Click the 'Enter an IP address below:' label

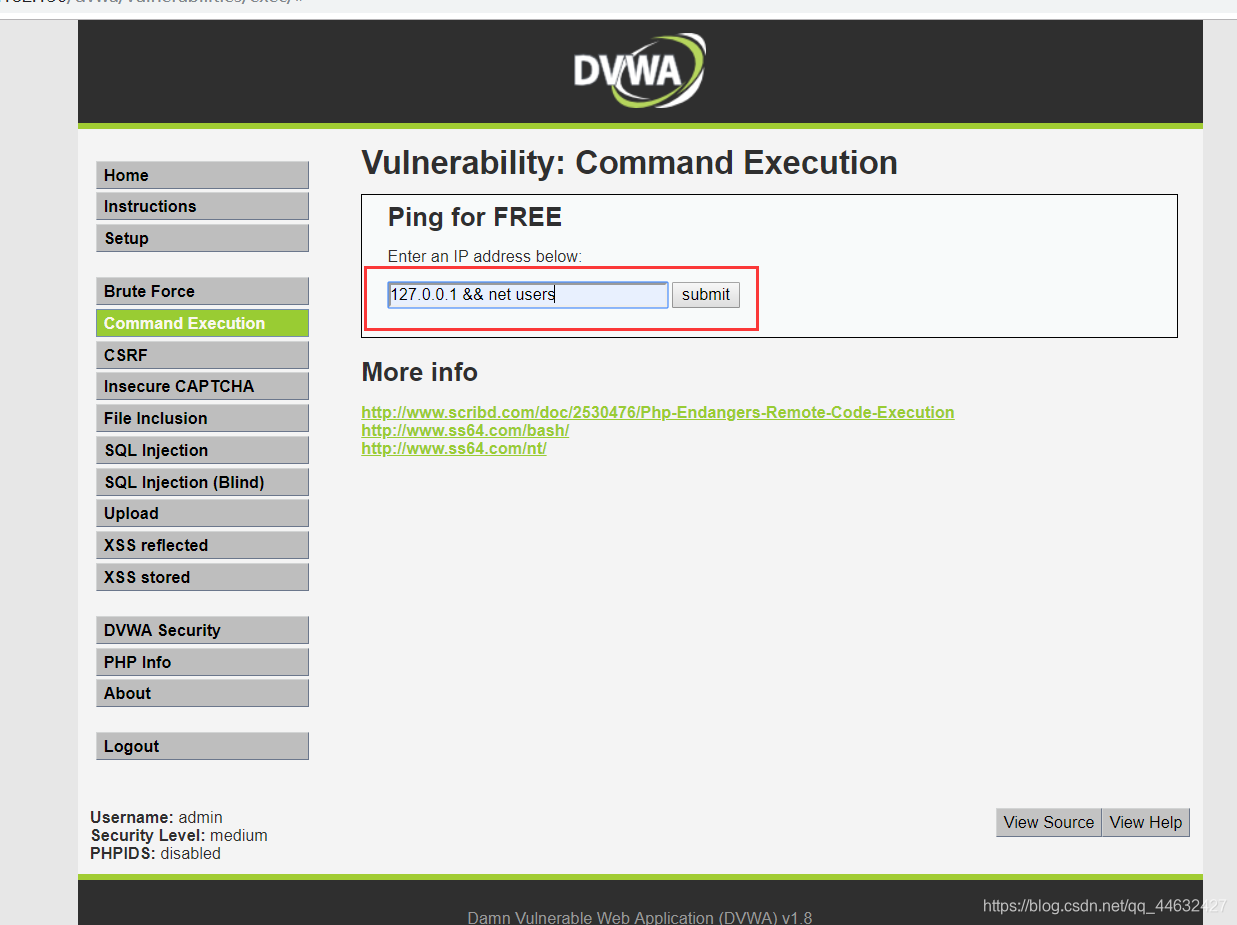click(485, 256)
